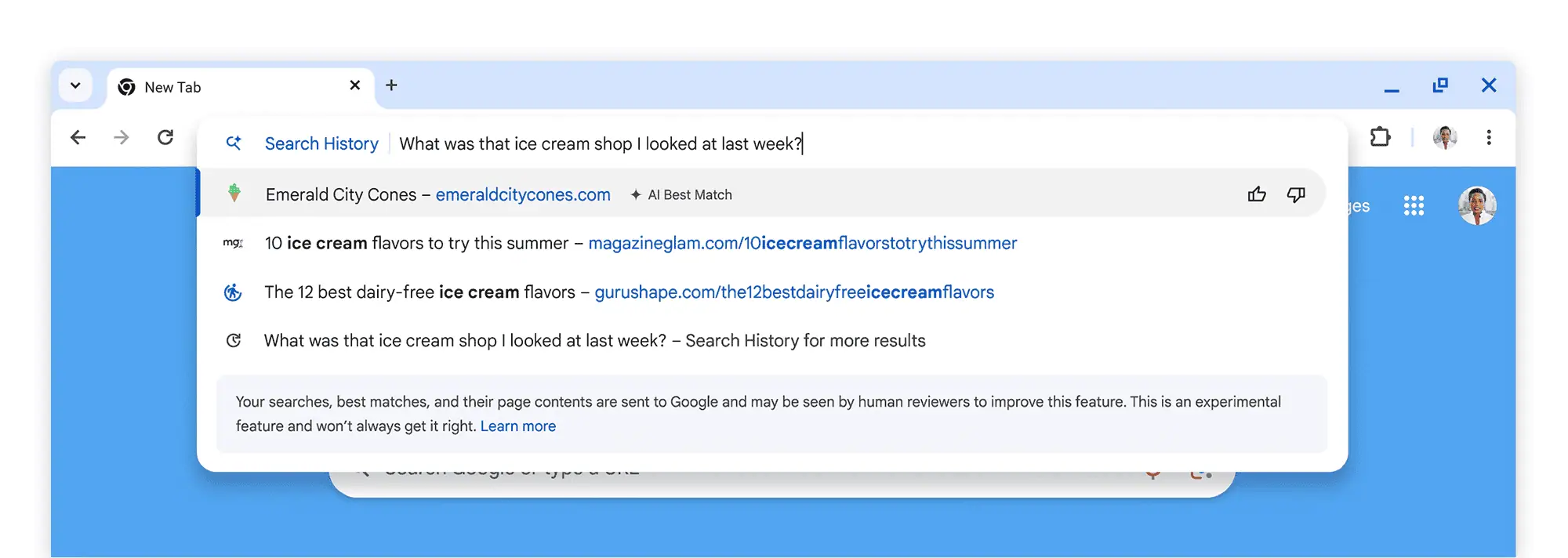The width and height of the screenshot is (1568, 558).
Task: Open the Google account avatar on page
Action: (x=1476, y=206)
